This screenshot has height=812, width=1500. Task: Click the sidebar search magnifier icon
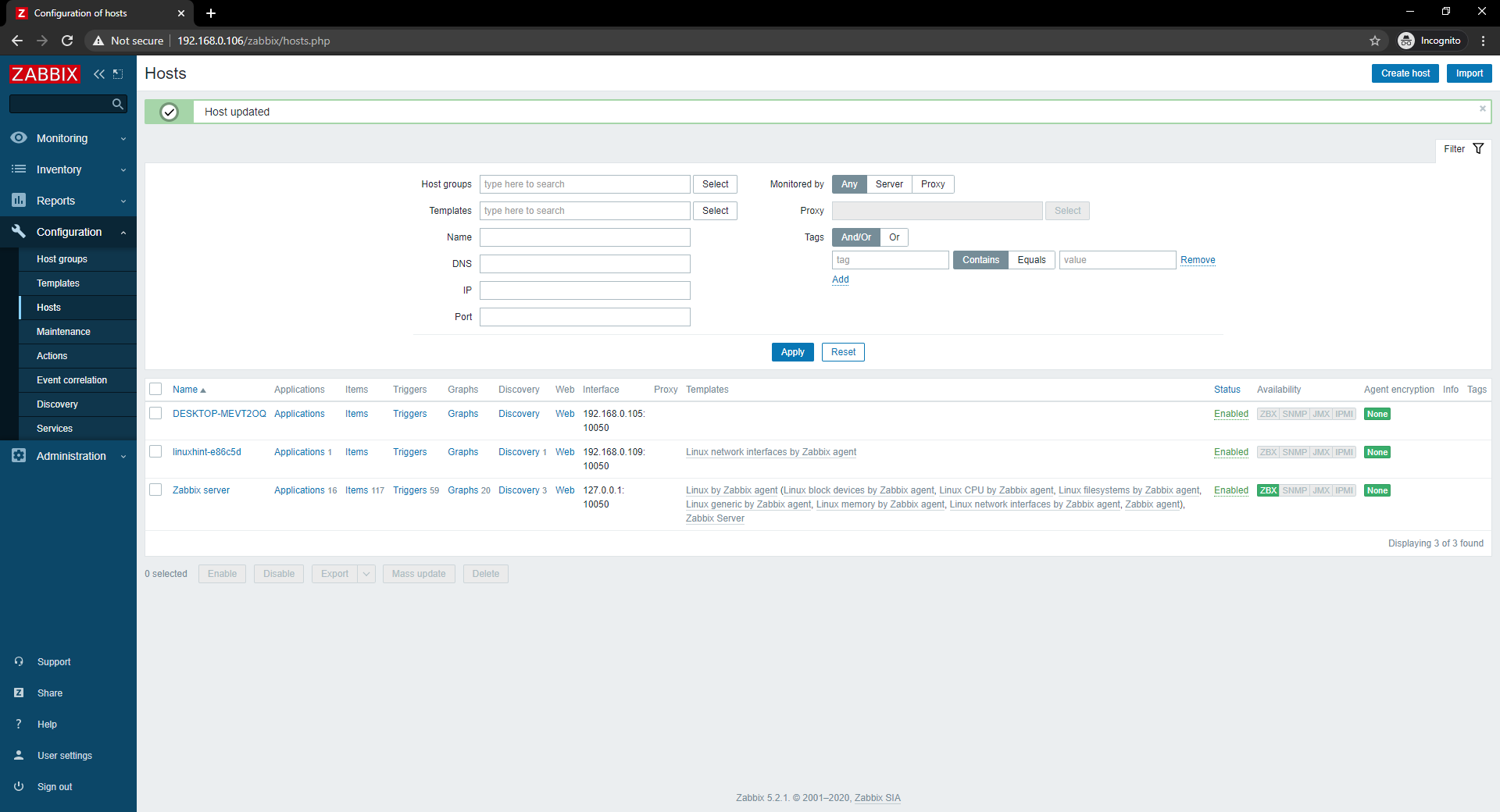coord(117,104)
